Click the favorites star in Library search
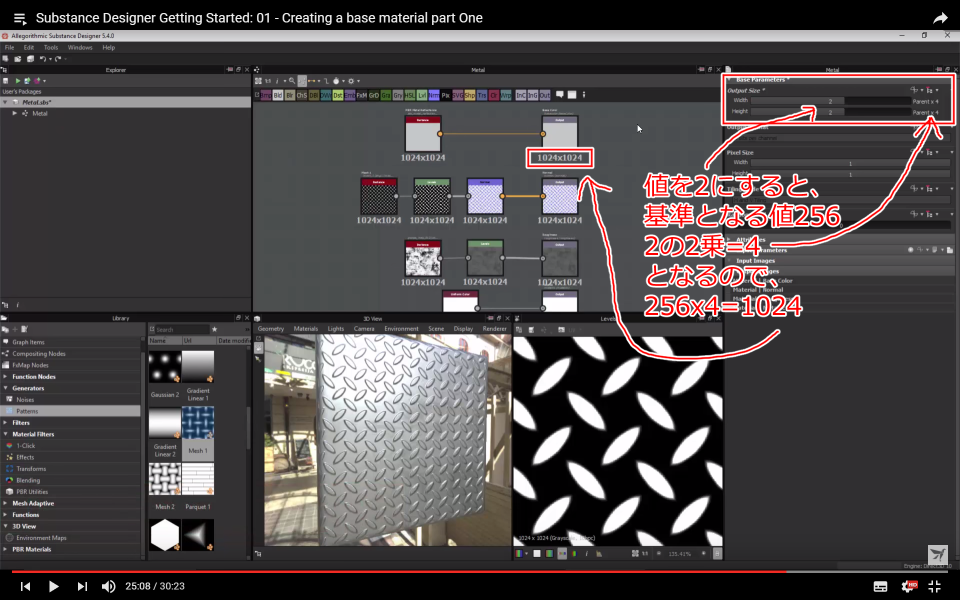This screenshot has height=600, width=960. [x=214, y=329]
